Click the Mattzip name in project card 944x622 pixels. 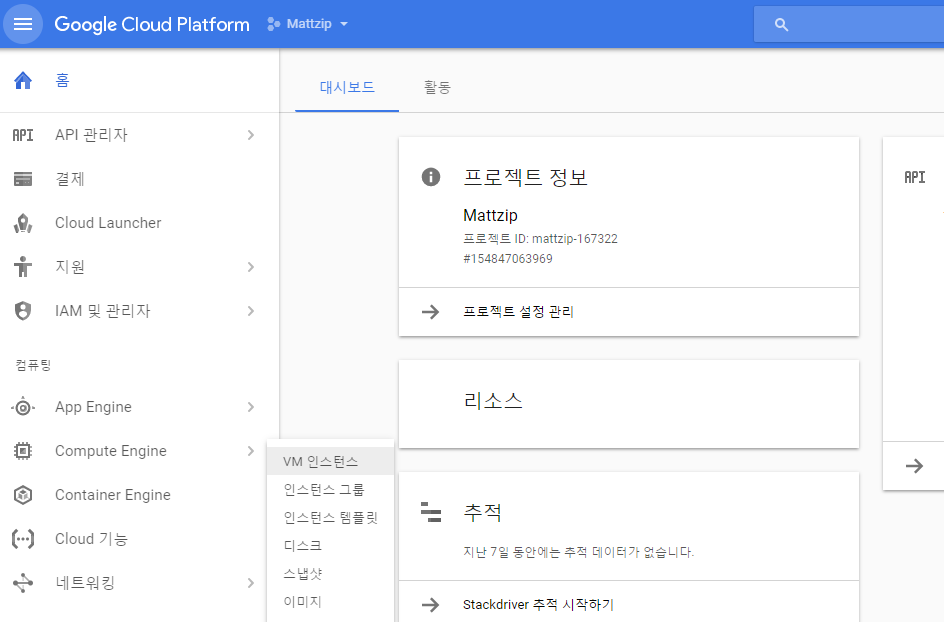click(490, 215)
